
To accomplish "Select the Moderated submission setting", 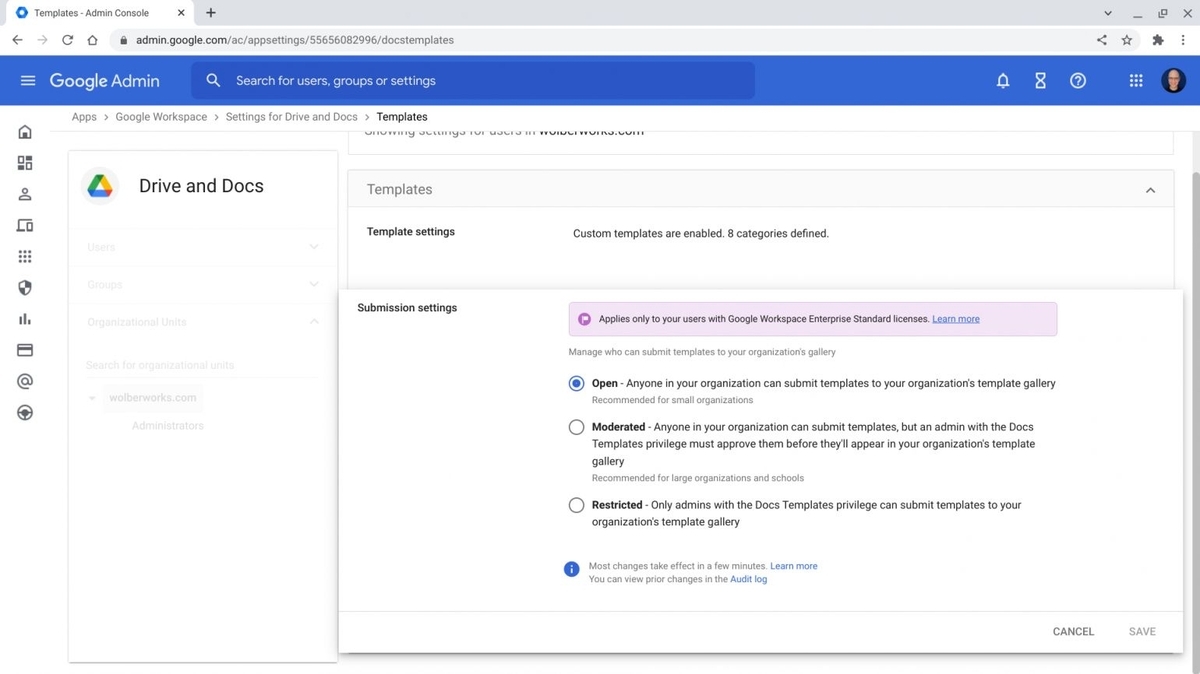I will (576, 427).
